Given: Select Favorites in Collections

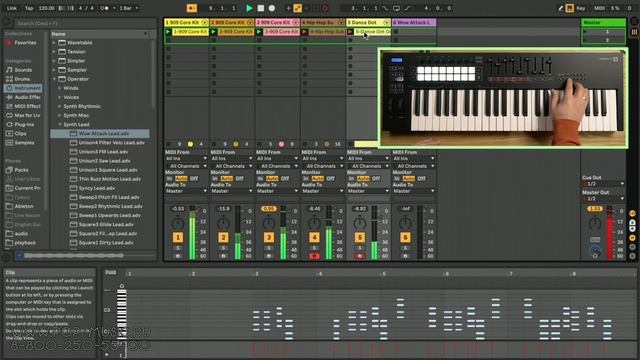Looking at the screenshot, I should [x=25, y=42].
